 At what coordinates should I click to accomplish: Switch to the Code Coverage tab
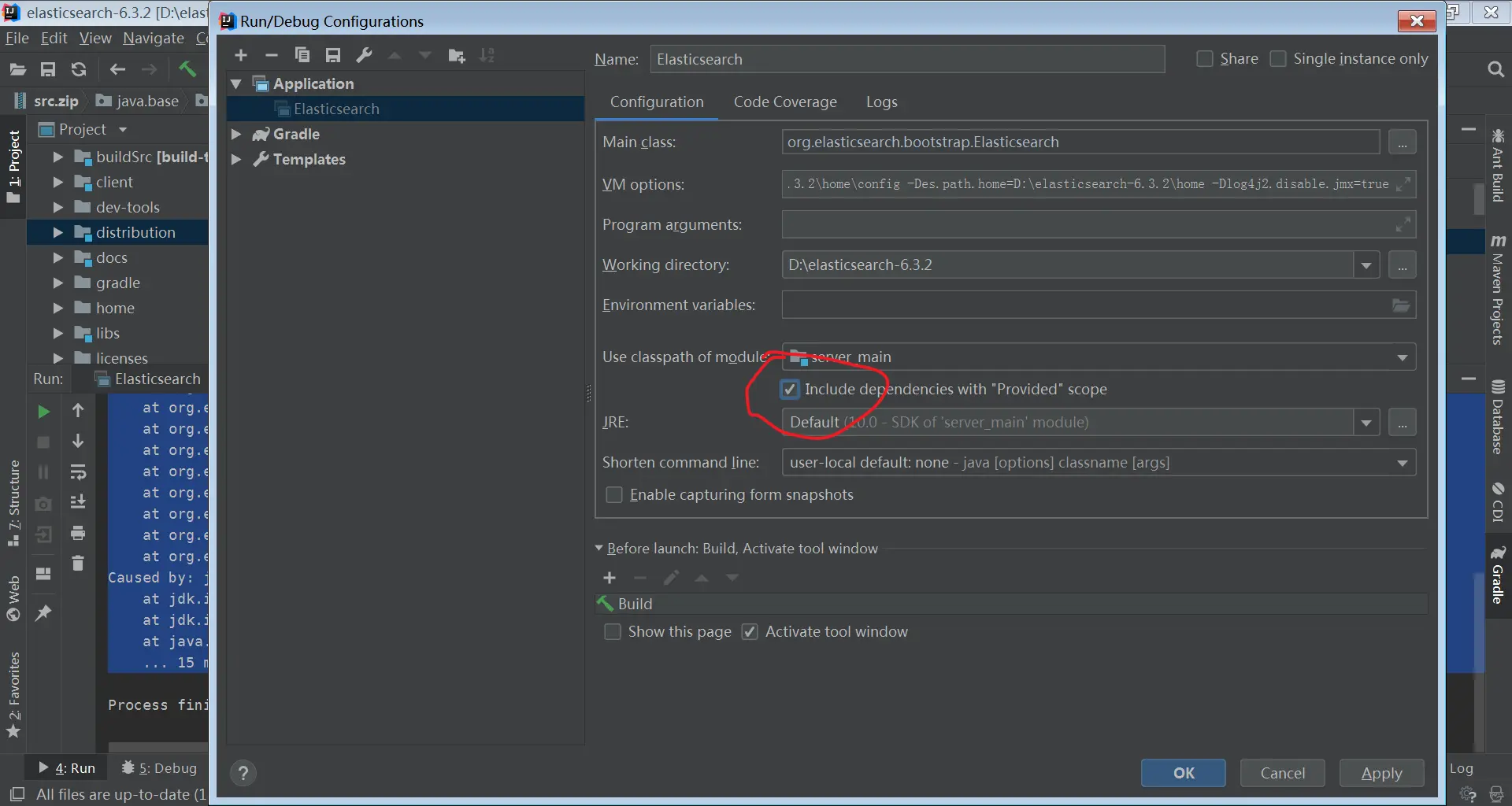tap(785, 102)
